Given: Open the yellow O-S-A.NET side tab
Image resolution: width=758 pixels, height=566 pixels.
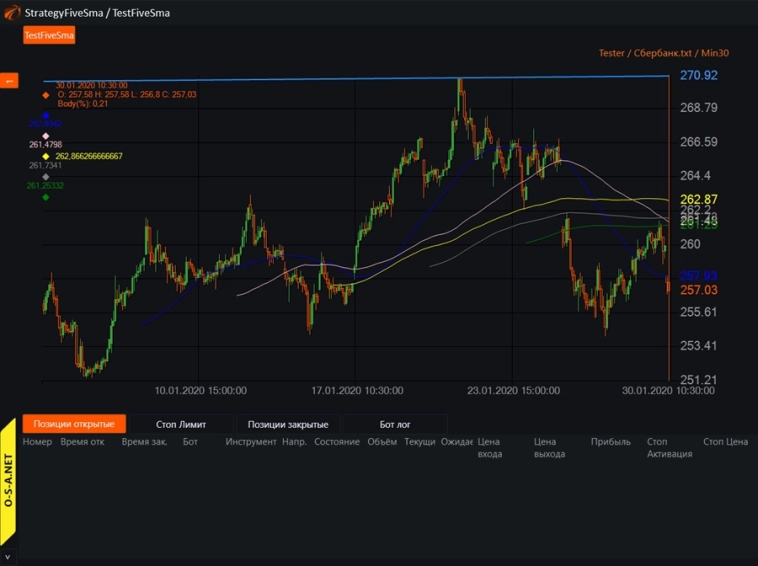Looking at the screenshot, I should point(9,481).
